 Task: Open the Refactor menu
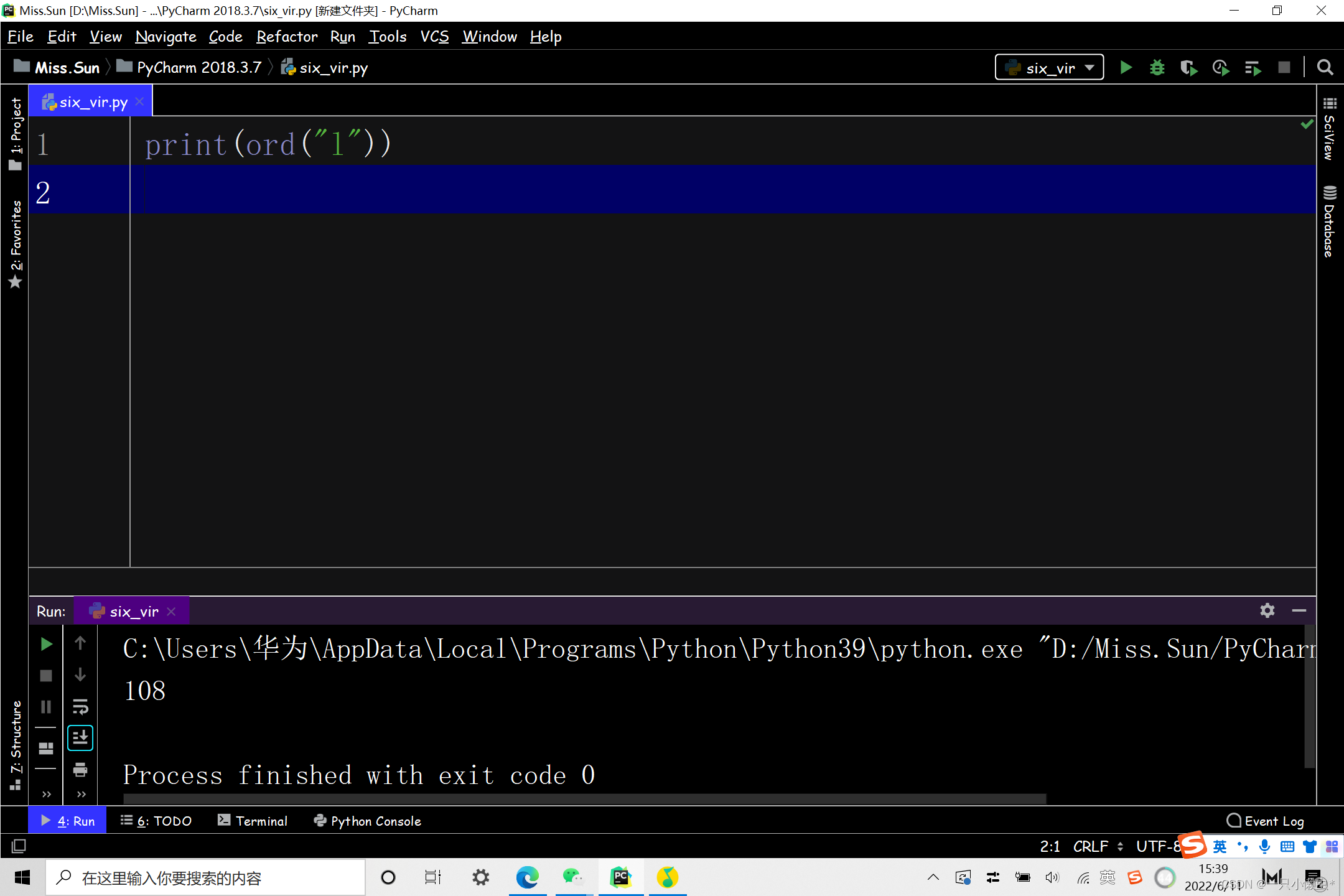[x=286, y=37]
